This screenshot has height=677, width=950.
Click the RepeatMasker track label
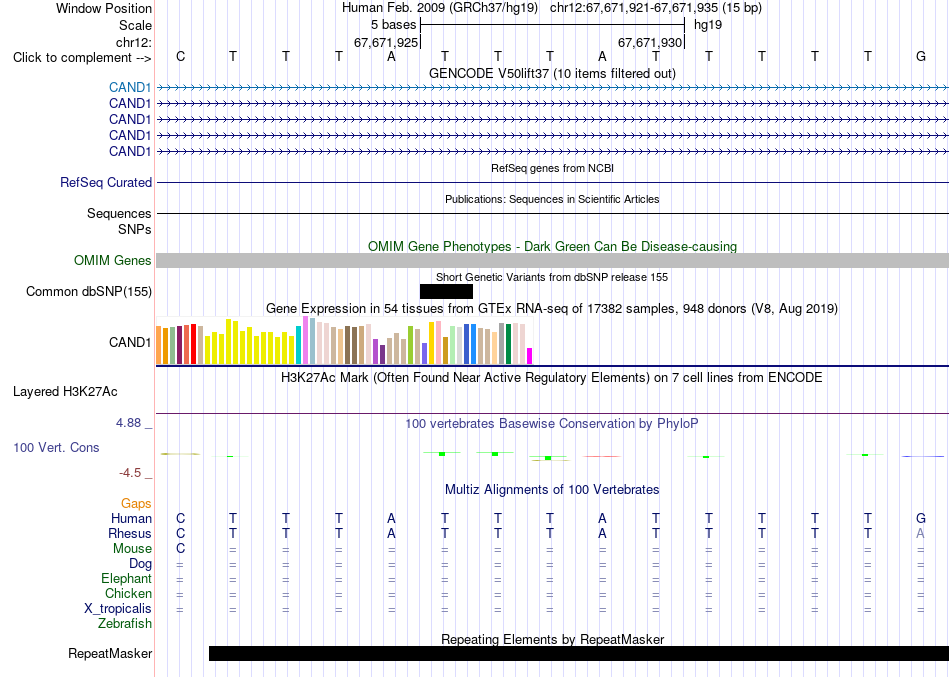click(x=110, y=653)
